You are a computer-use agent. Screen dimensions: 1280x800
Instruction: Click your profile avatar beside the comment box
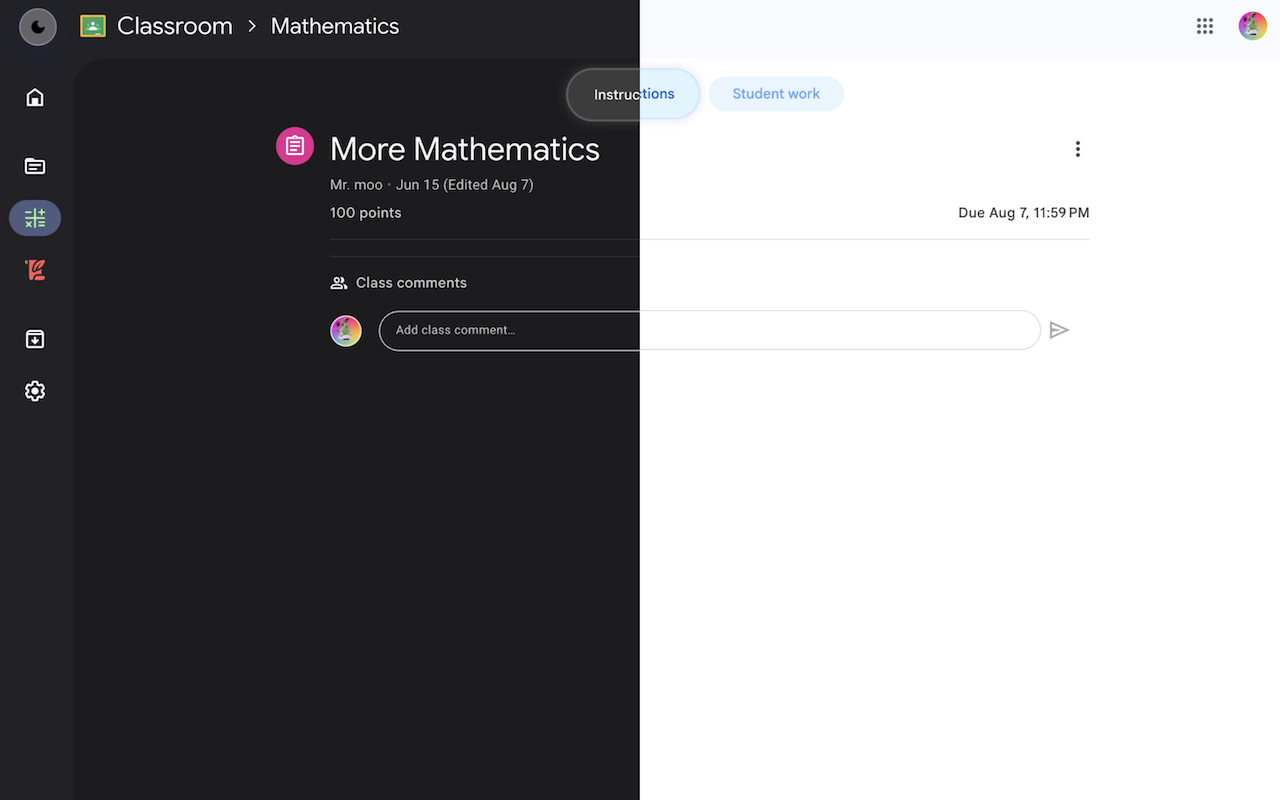pos(345,330)
